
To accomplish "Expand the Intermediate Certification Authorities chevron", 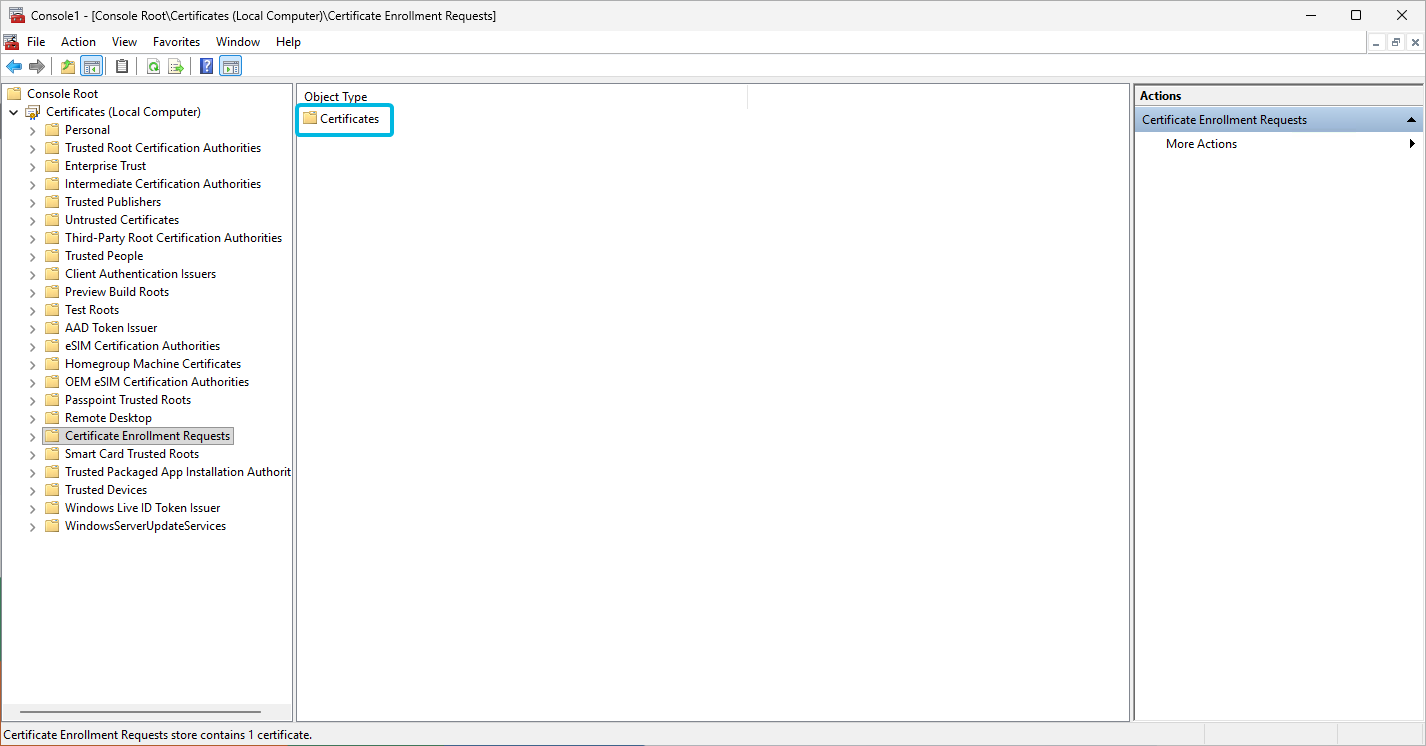I will pos(32,184).
